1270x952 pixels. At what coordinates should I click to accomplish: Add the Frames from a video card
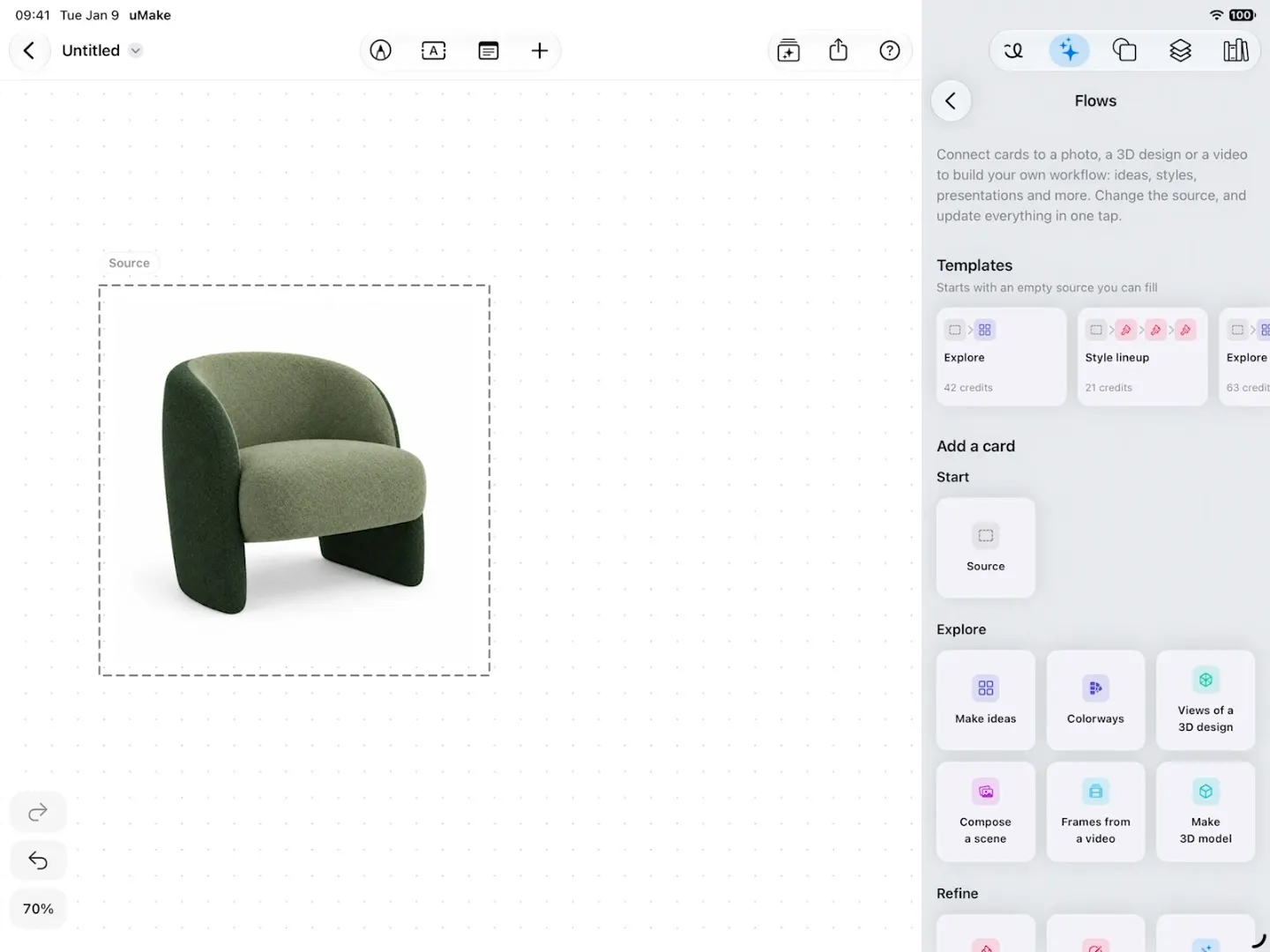point(1095,812)
